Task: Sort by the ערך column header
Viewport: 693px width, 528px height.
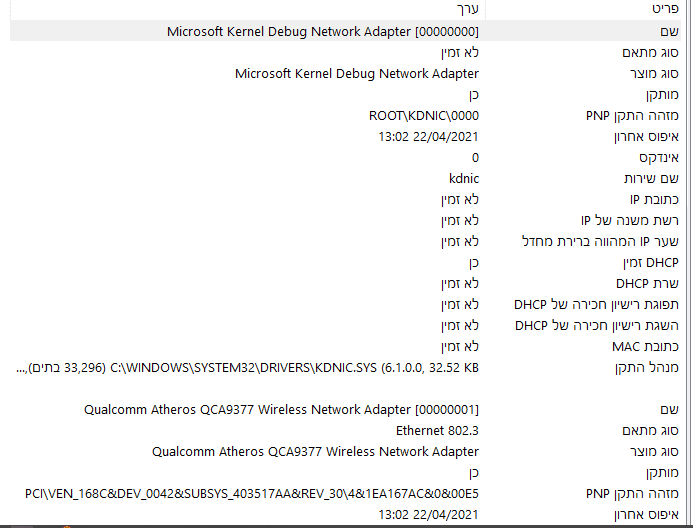Action: pos(468,9)
